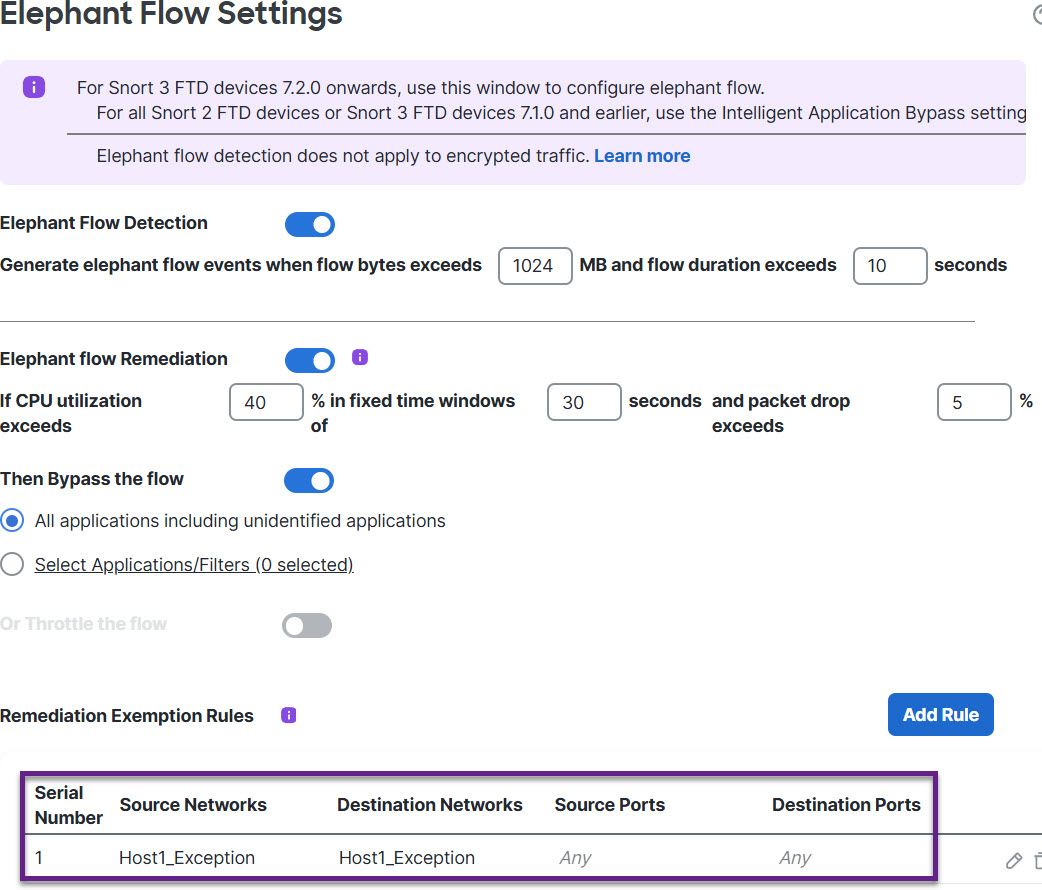Delete exemption rule 1 with trash icon
This screenshot has width=1042, height=890.
point(1037,860)
